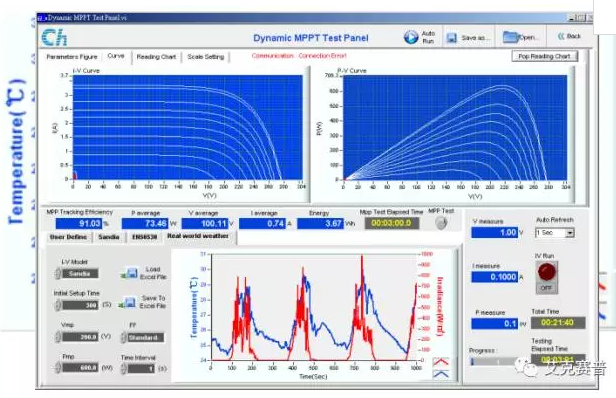
Task: Click the blue temperature curve legend icon
Action: click(x=441, y=374)
